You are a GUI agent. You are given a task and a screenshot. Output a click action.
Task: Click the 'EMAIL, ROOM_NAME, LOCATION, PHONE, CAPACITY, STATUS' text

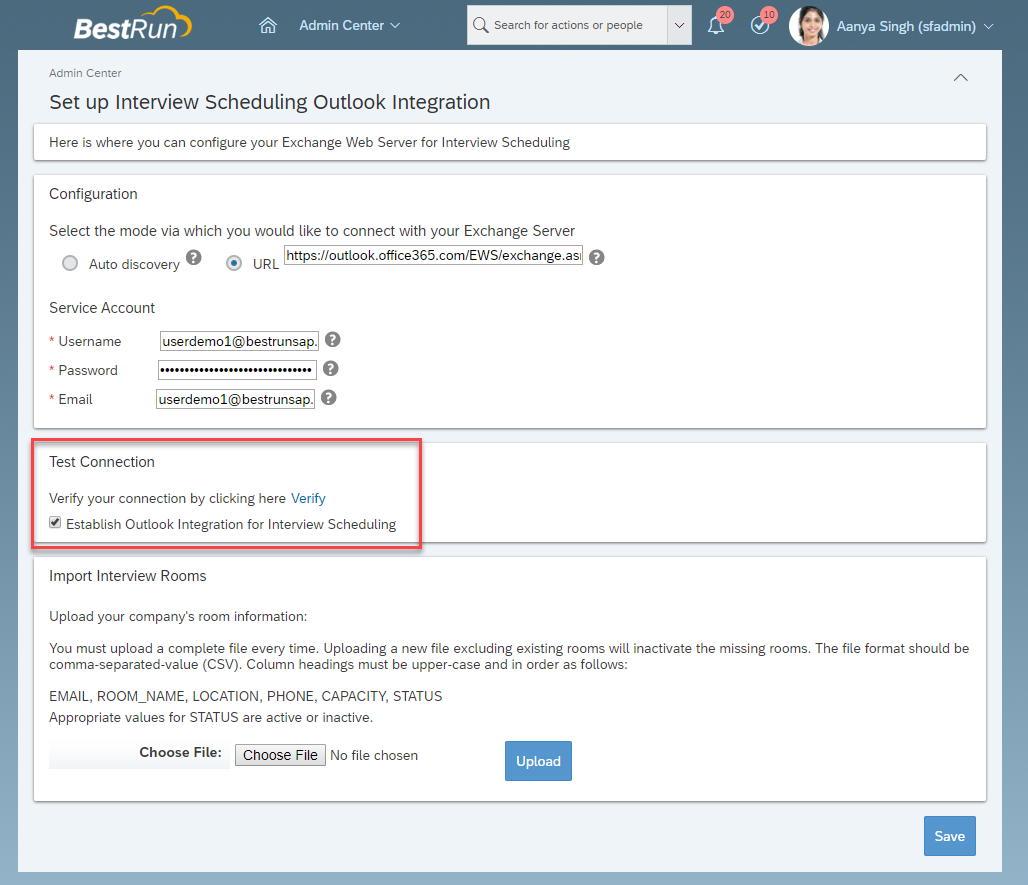(246, 696)
